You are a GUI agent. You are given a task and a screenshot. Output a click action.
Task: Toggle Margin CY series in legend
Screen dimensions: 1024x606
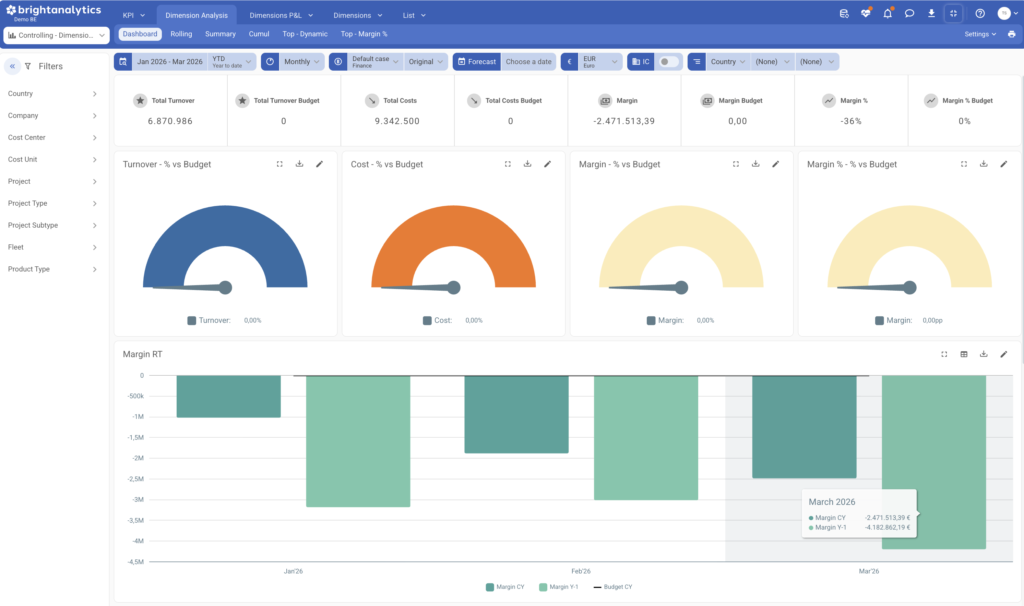tap(505, 587)
